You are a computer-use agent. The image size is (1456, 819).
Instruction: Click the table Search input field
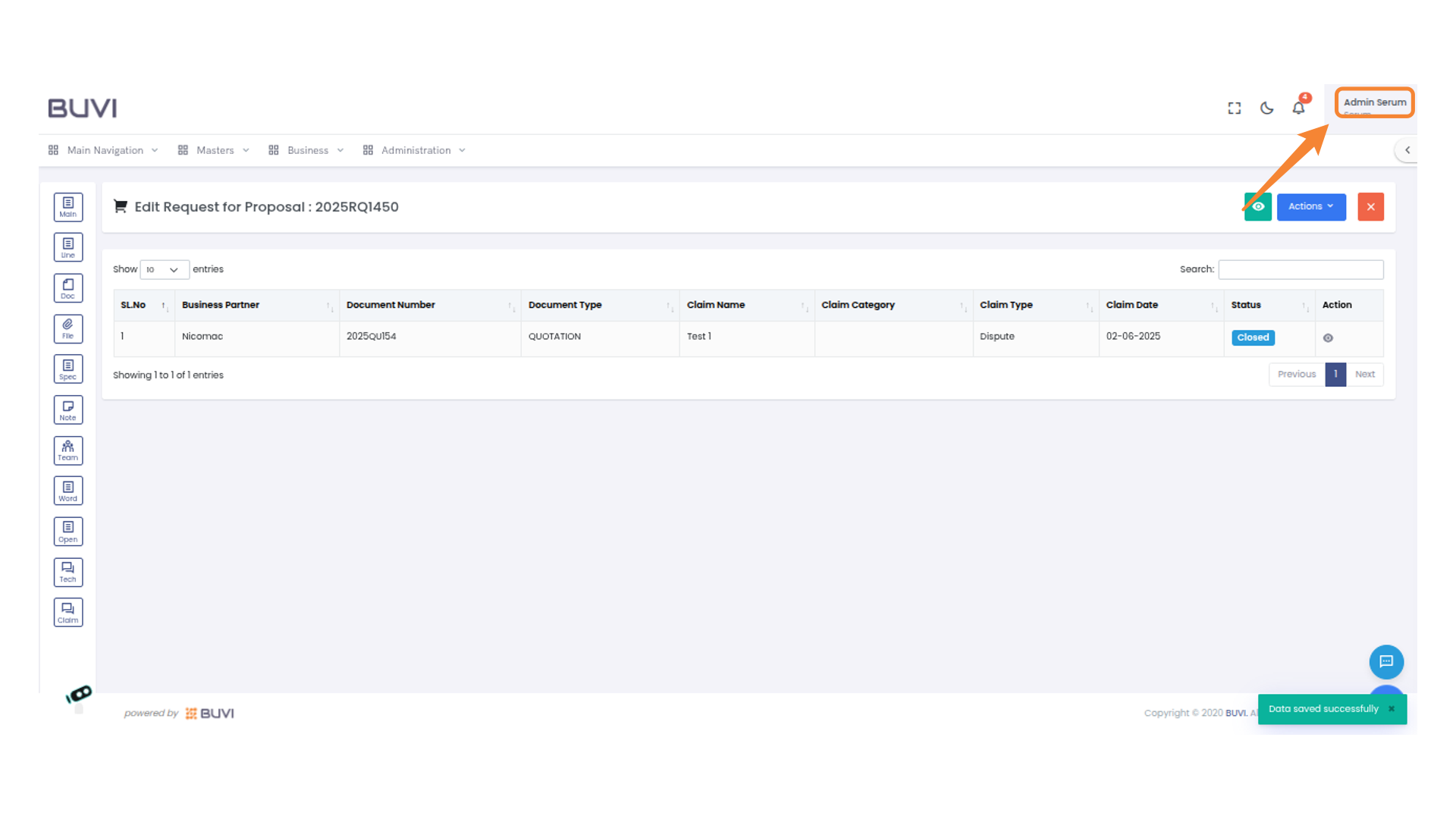tap(1300, 269)
